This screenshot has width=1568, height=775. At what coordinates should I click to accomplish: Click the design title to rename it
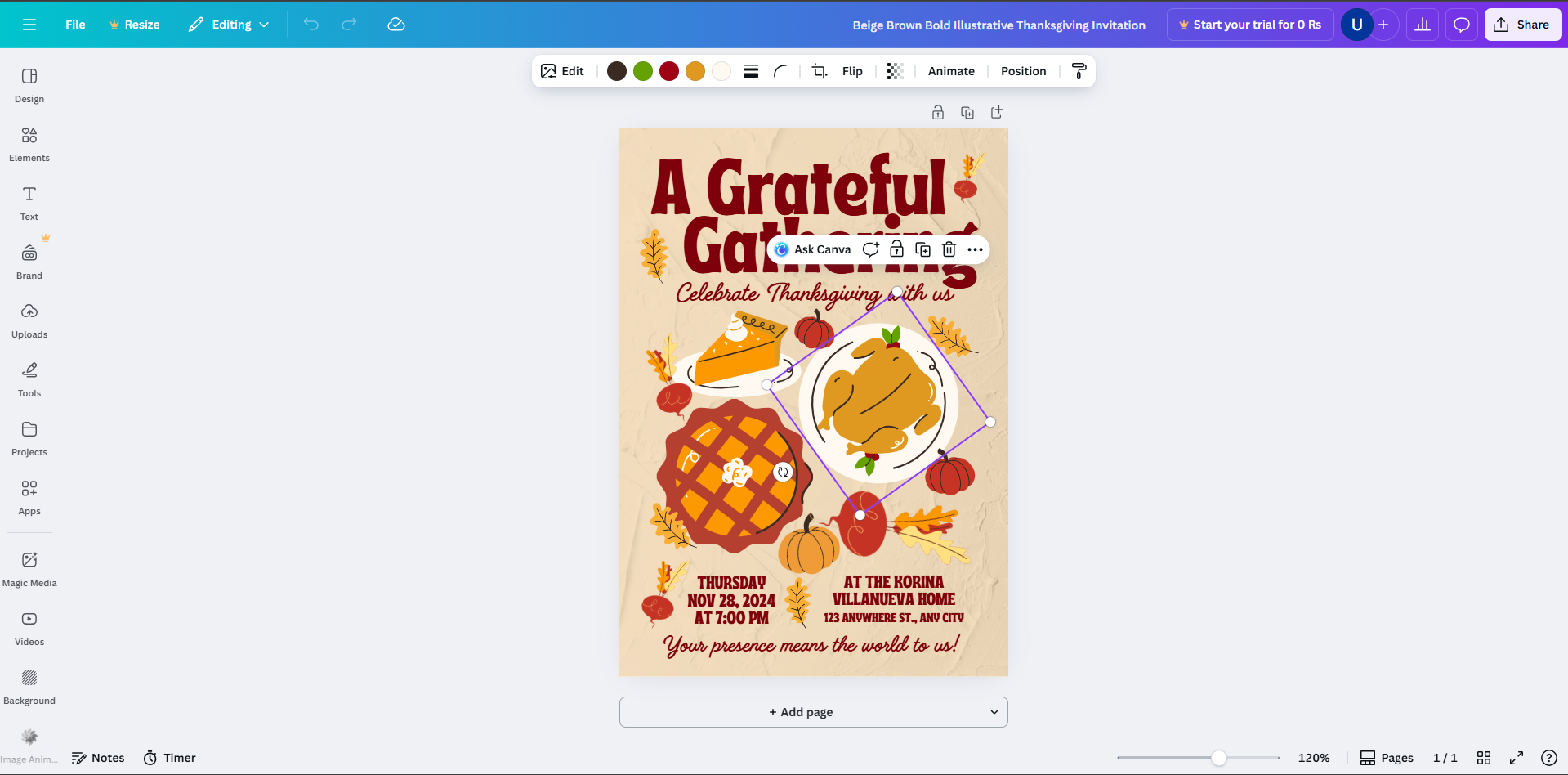click(998, 25)
